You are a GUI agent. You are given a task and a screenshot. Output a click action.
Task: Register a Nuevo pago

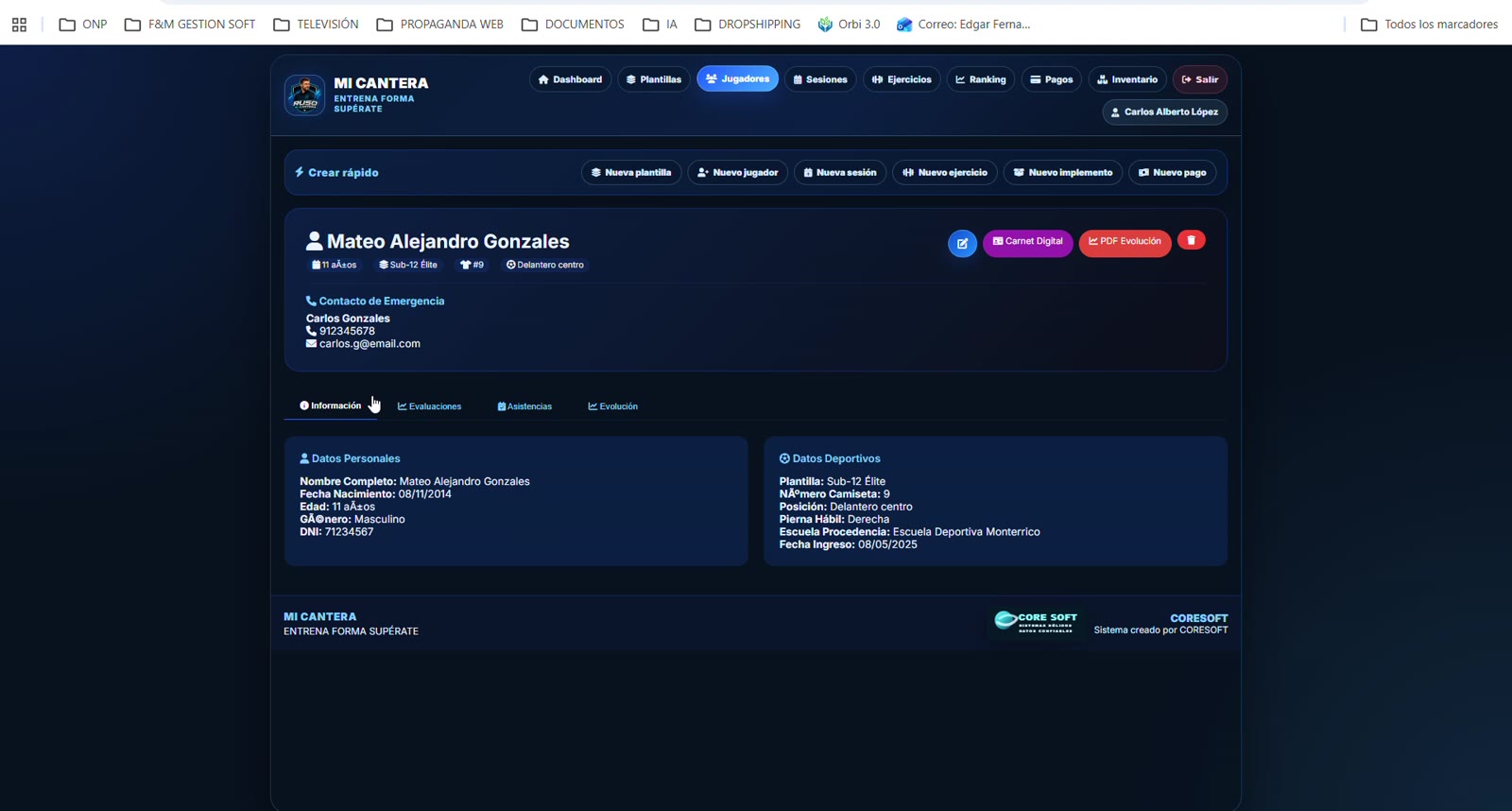coord(1173,172)
